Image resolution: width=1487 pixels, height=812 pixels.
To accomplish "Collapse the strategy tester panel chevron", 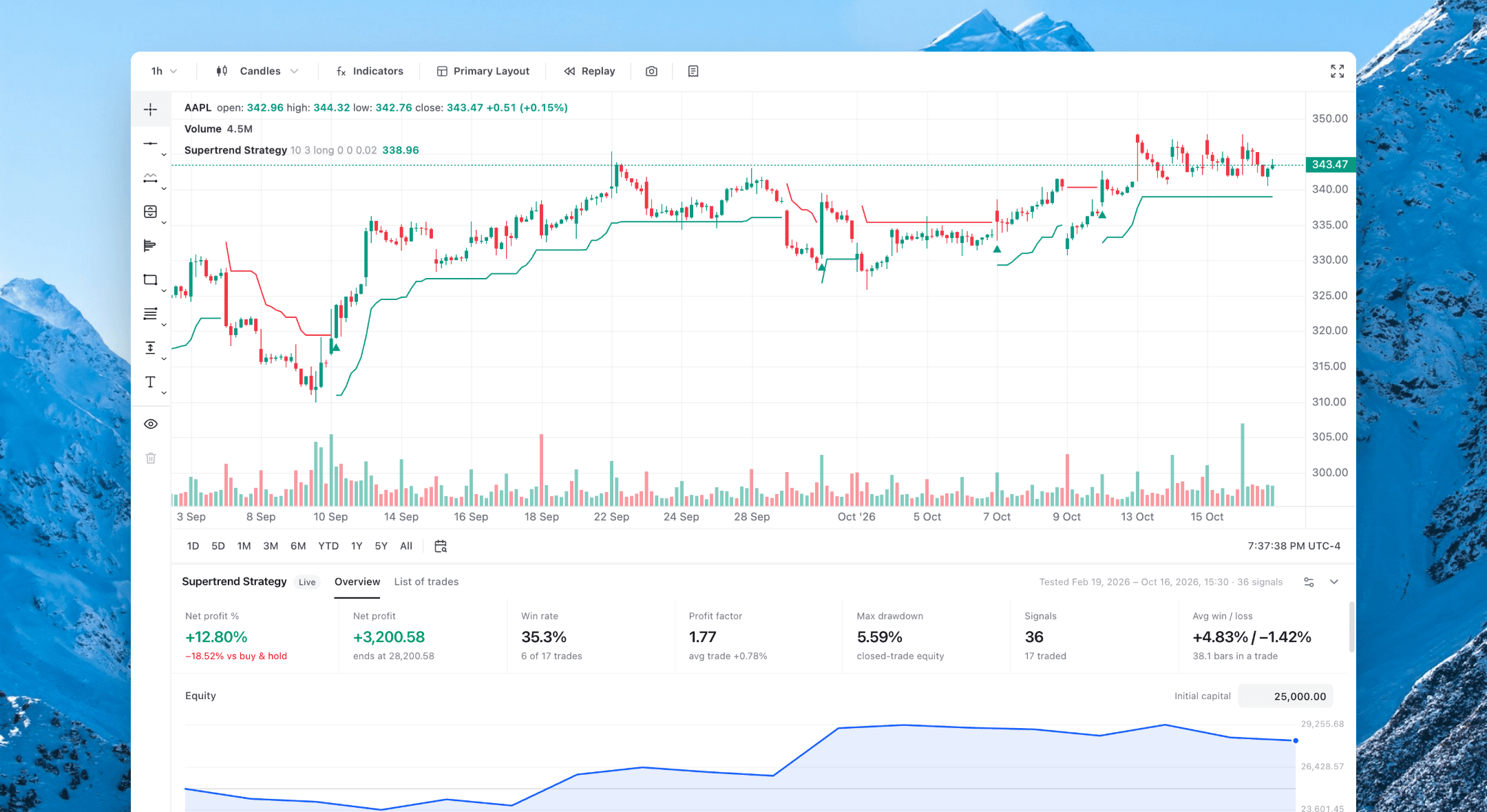I will coord(1334,582).
